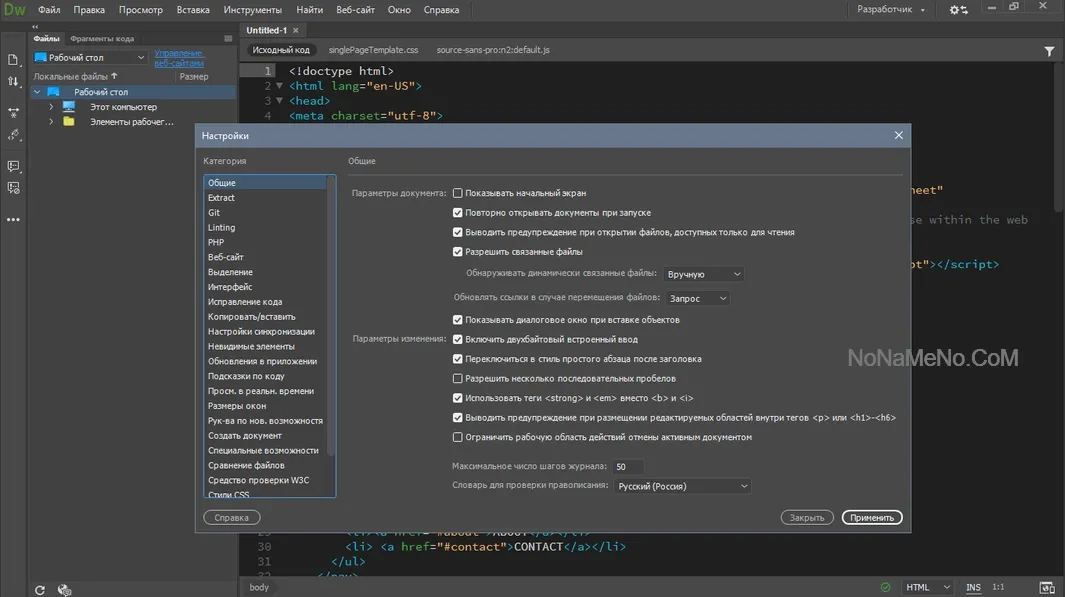Open the Инструменты menu
Viewport: 1065px width, 597px height.
point(253,10)
